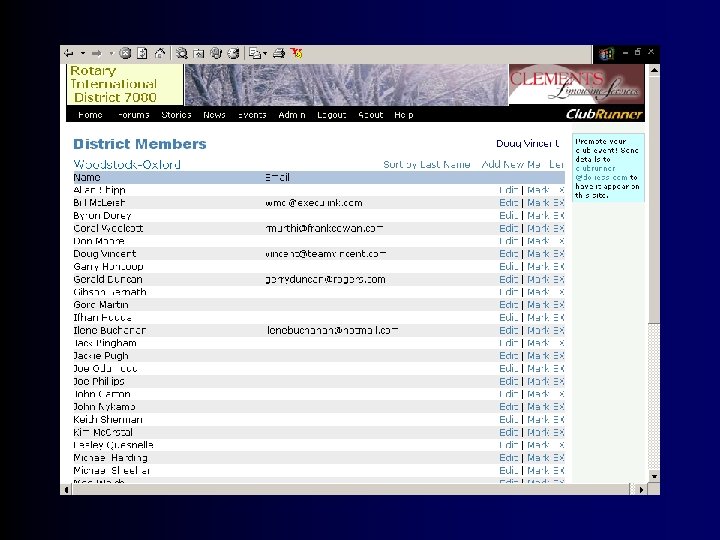Click the red Yahoo messenger toolbar icon
Image resolution: width=720 pixels, height=540 pixels.
[297, 54]
